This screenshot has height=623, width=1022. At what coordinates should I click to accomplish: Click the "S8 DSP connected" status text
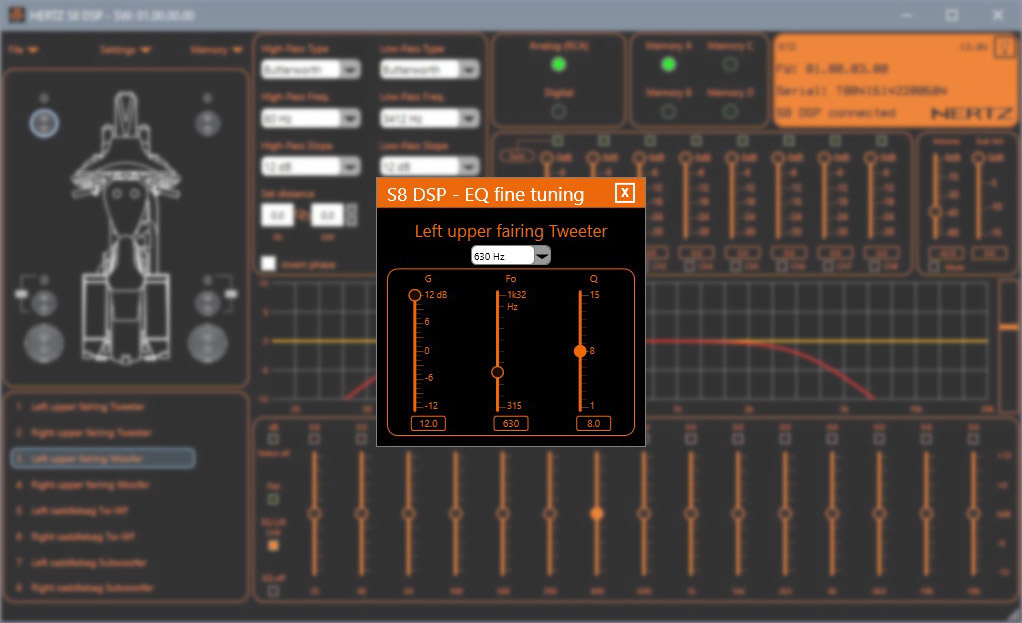(837, 113)
